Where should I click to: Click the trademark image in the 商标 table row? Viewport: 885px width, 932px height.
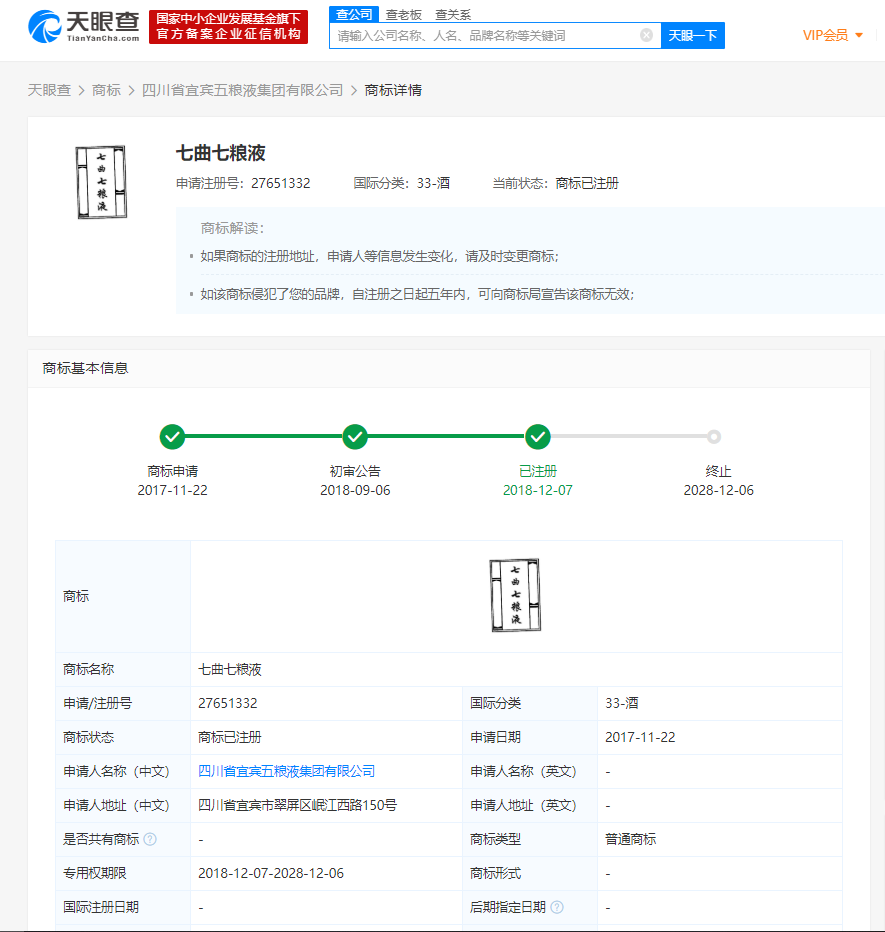[x=515, y=595]
